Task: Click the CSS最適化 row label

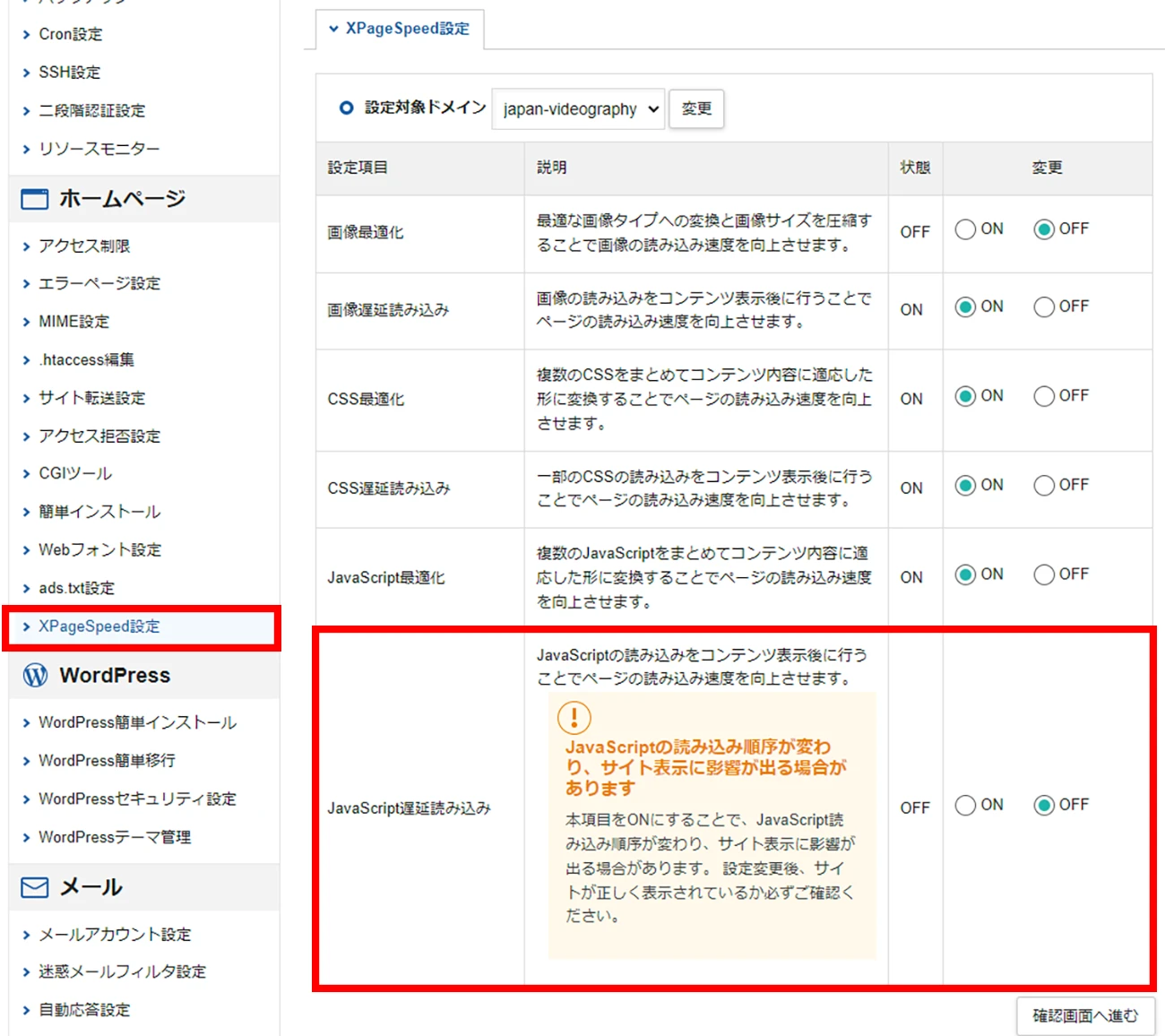Action: click(366, 400)
